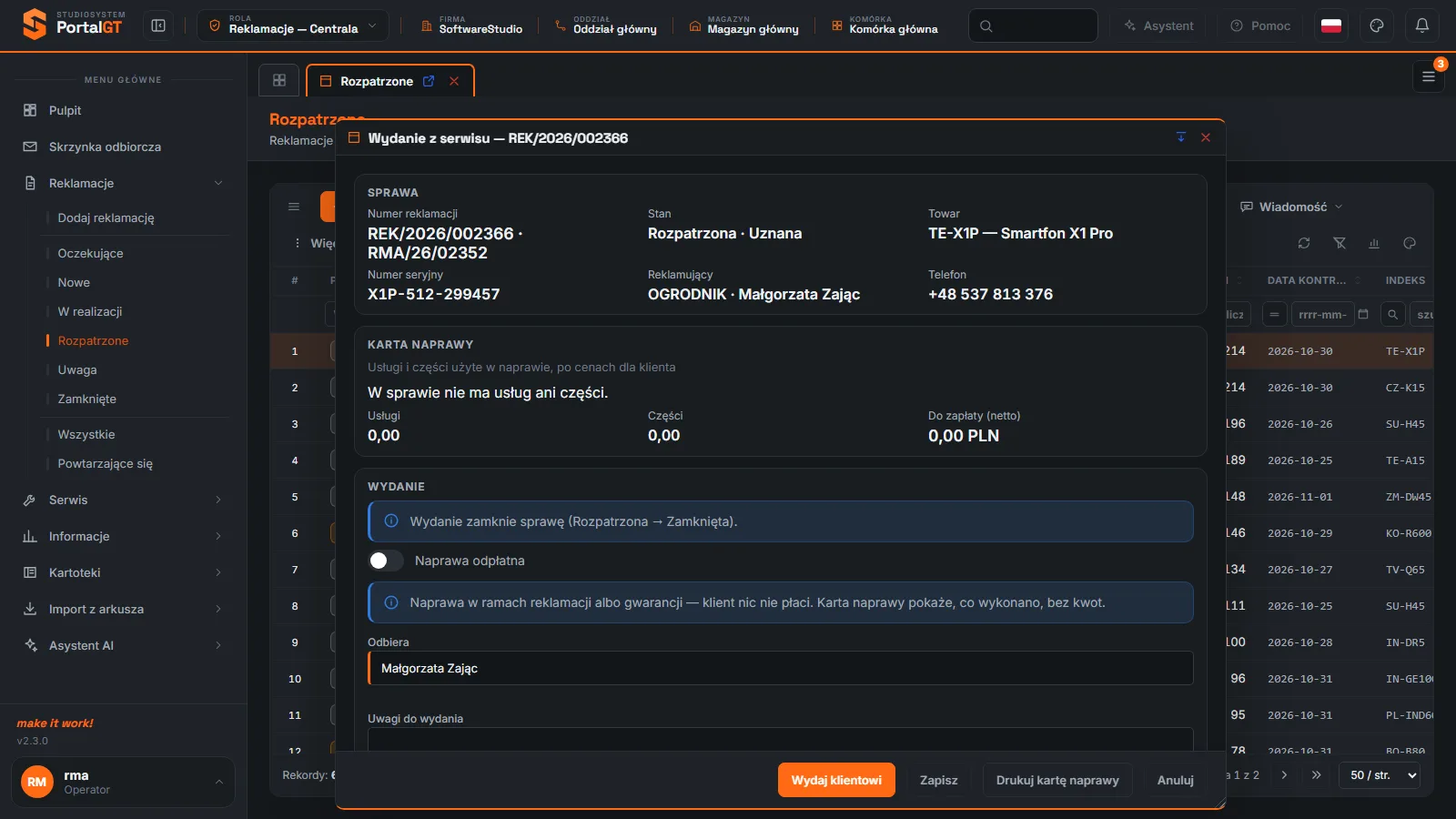This screenshot has width=1456, height=819.
Task: Click Drukuj kartę naprawy
Action: click(x=1057, y=780)
